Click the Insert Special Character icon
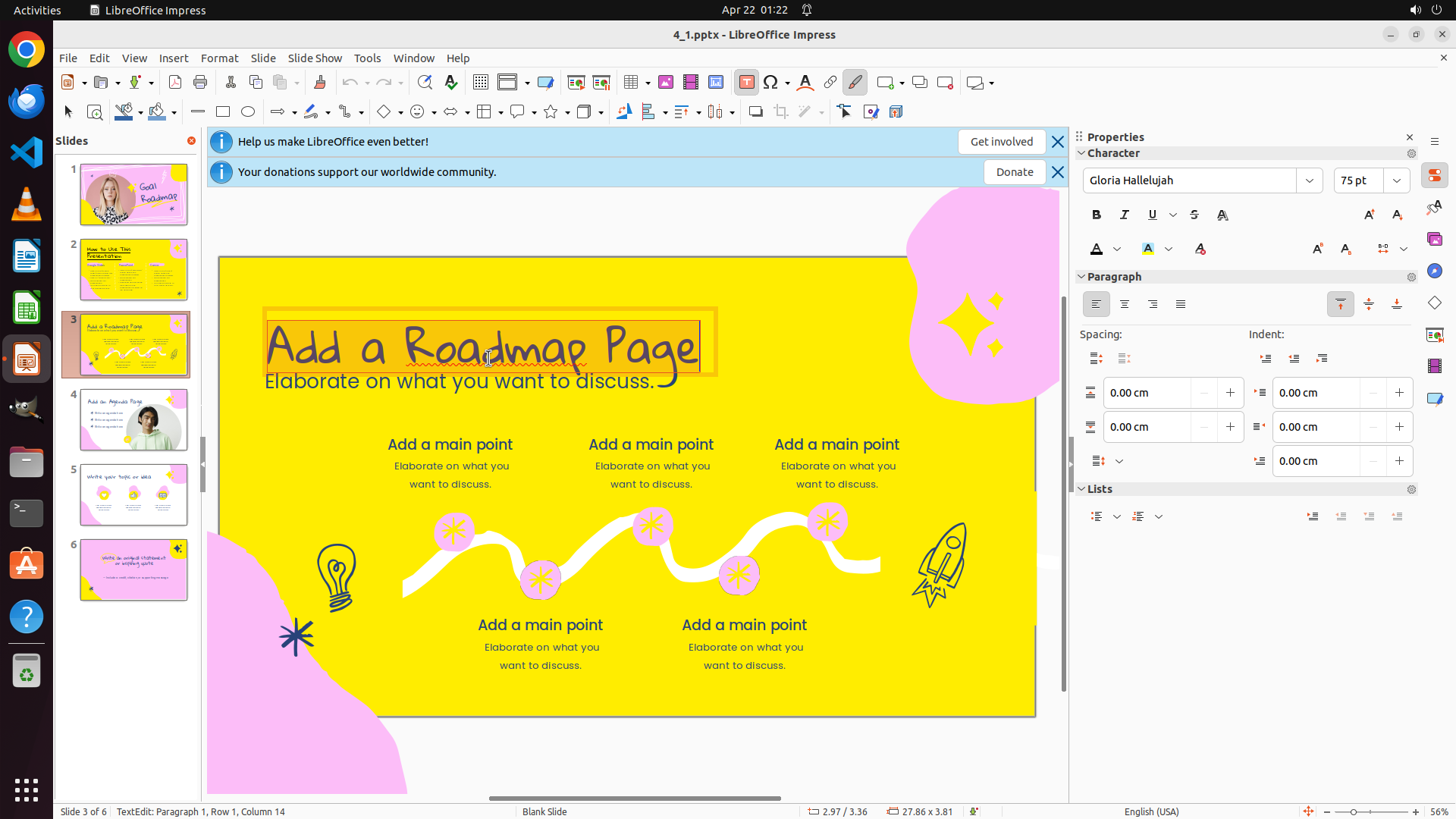The width and height of the screenshot is (1456, 819). [x=770, y=83]
